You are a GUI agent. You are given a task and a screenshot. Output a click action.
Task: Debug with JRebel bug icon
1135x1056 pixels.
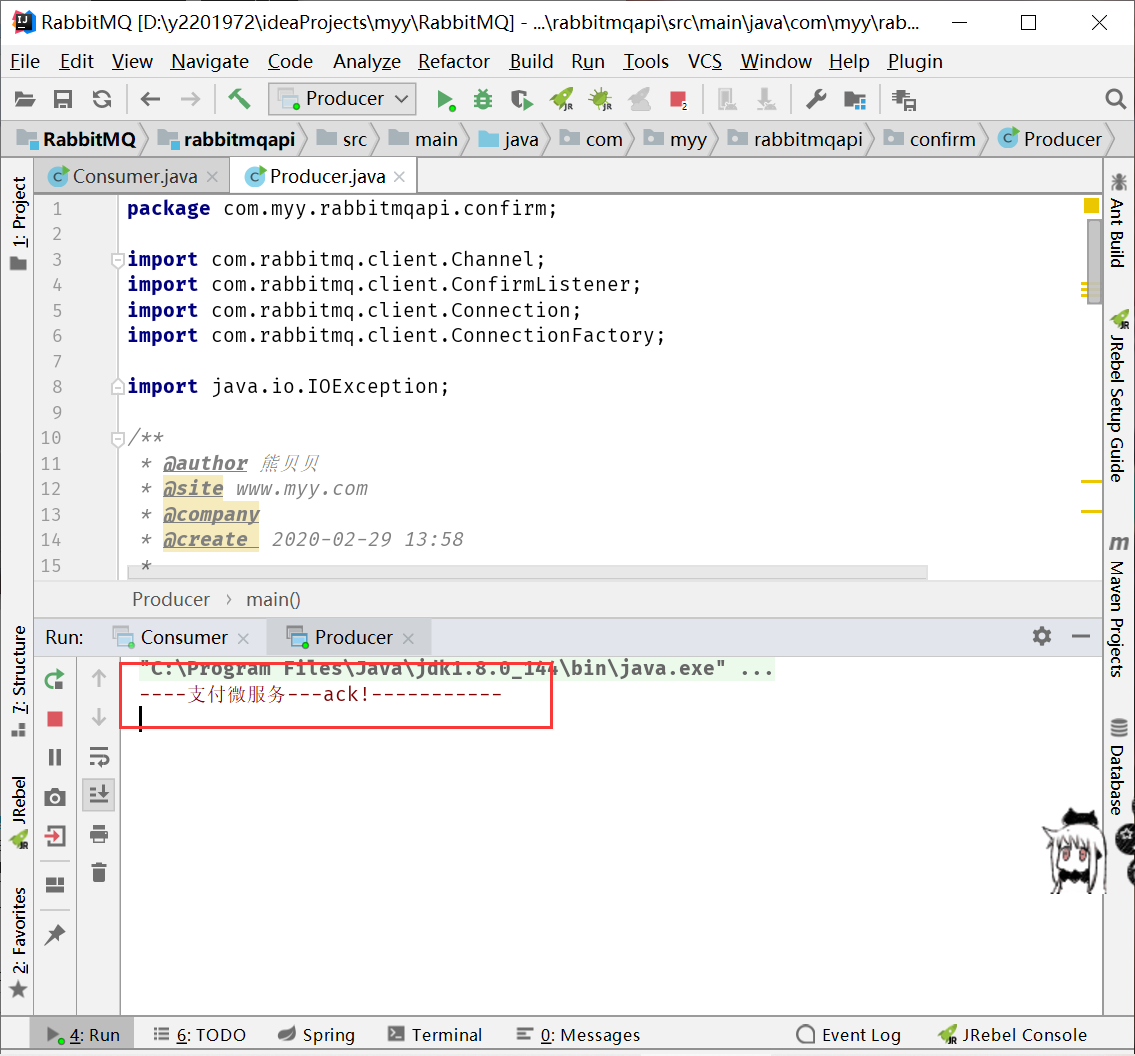click(x=601, y=99)
